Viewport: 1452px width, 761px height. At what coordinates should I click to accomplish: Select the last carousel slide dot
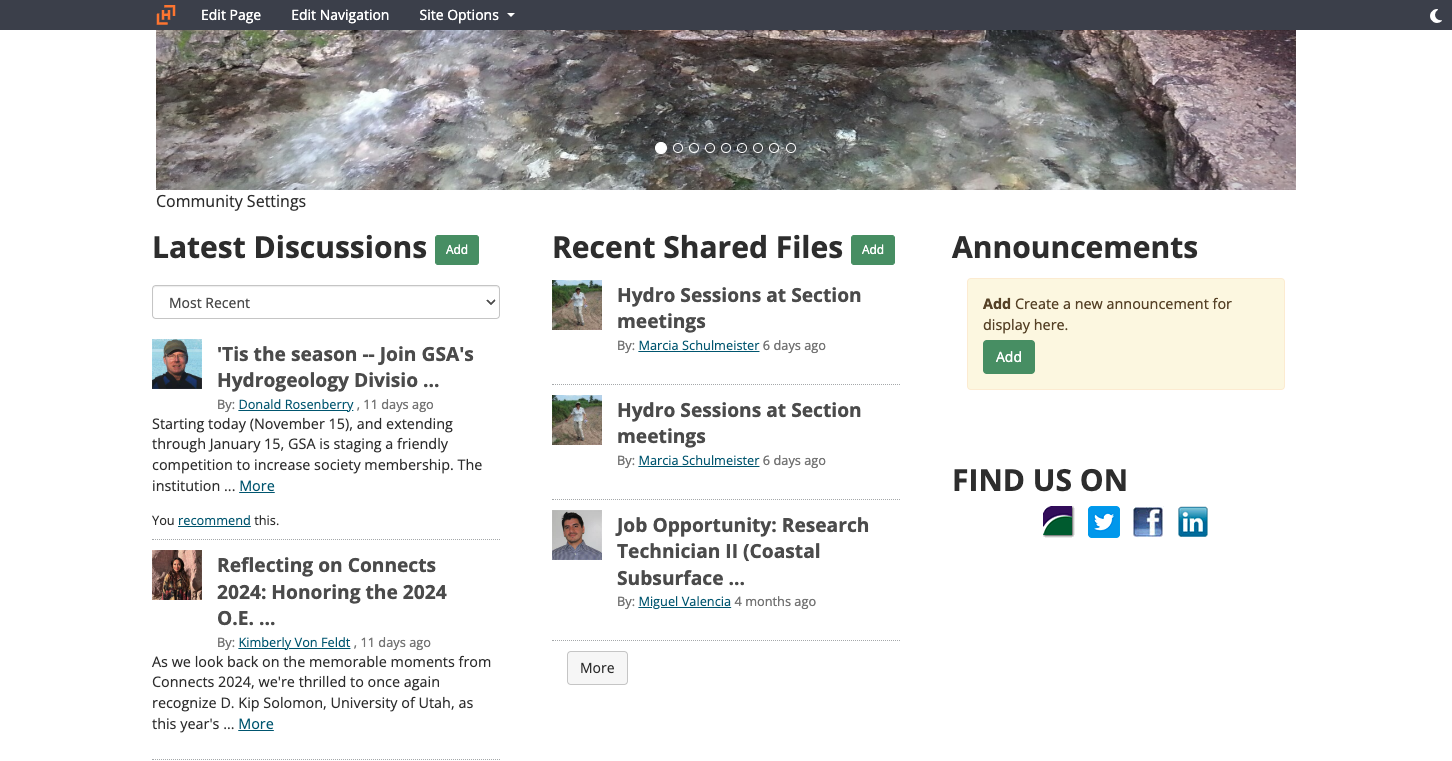click(x=790, y=148)
